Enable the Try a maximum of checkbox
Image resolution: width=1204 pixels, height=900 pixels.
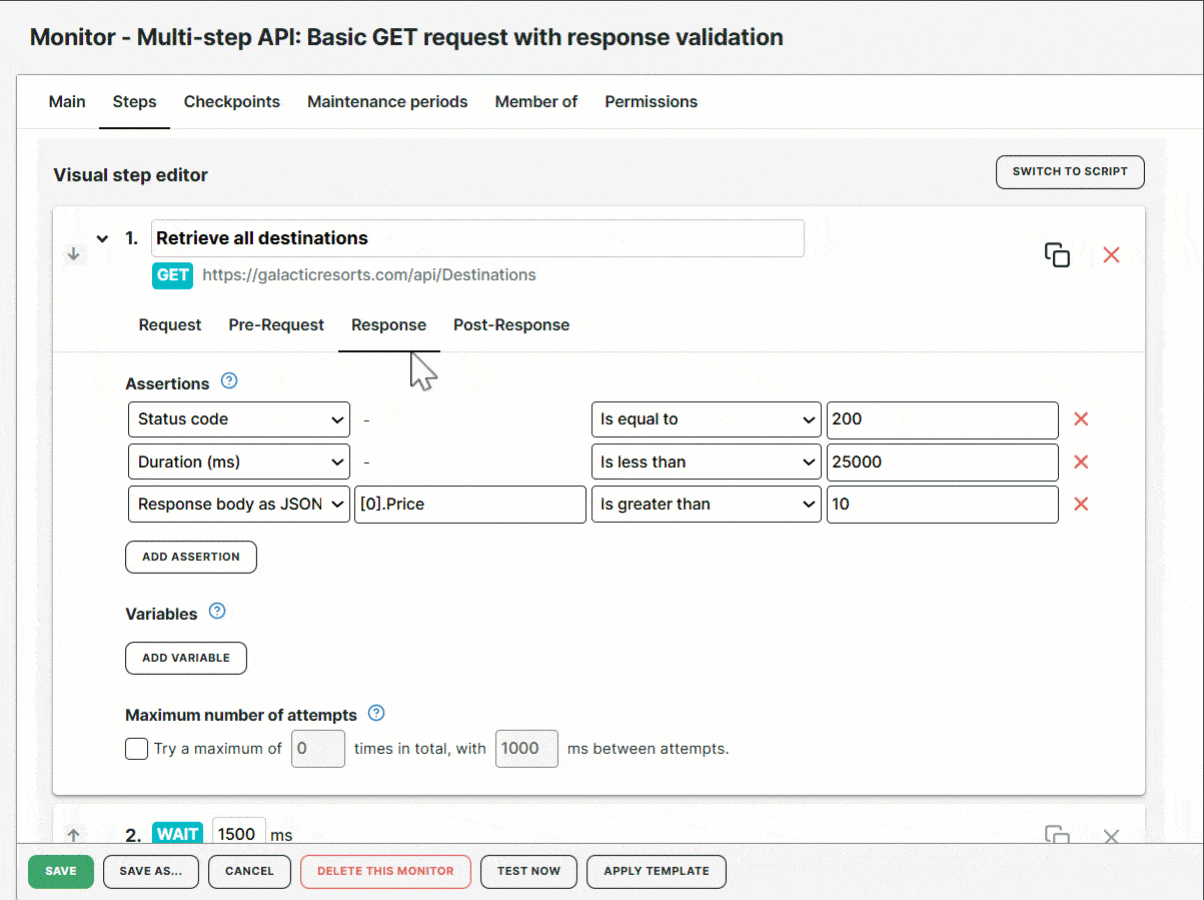pyautogui.click(x=137, y=748)
